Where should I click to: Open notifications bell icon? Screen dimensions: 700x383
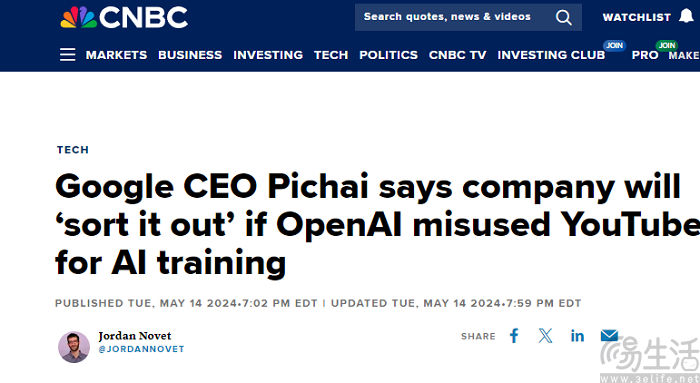click(687, 16)
